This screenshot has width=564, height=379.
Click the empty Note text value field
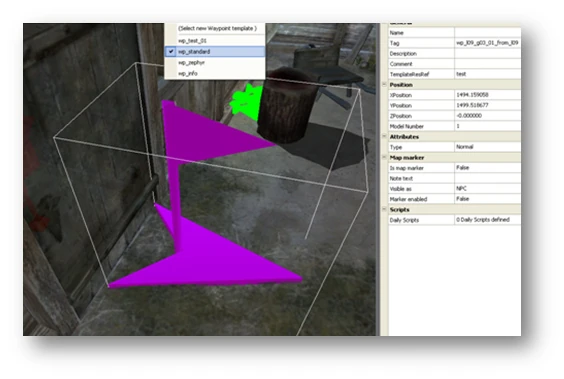click(487, 178)
